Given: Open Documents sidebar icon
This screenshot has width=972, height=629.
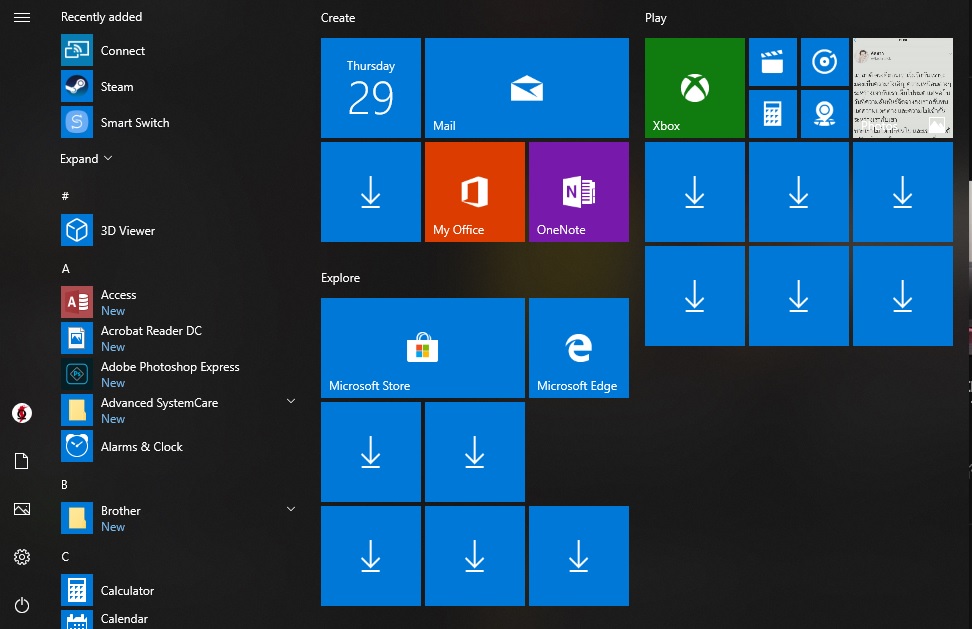Looking at the screenshot, I should pos(22,461).
